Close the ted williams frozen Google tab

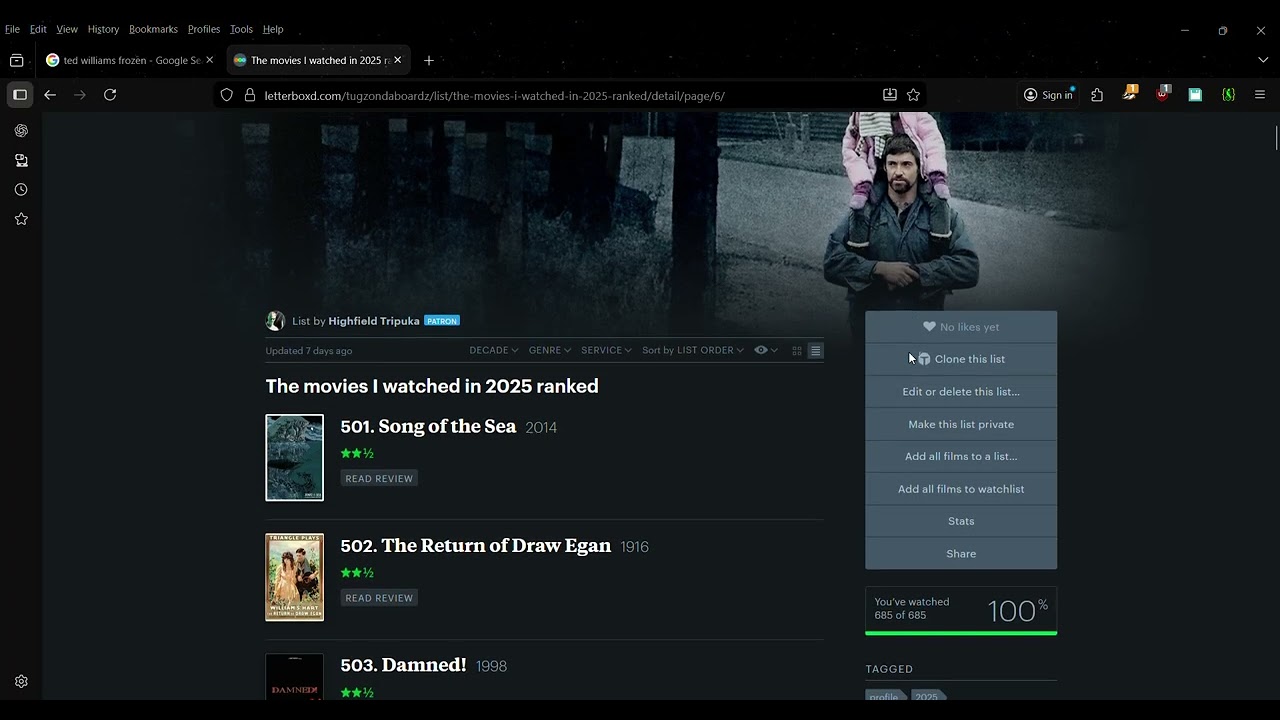209,60
